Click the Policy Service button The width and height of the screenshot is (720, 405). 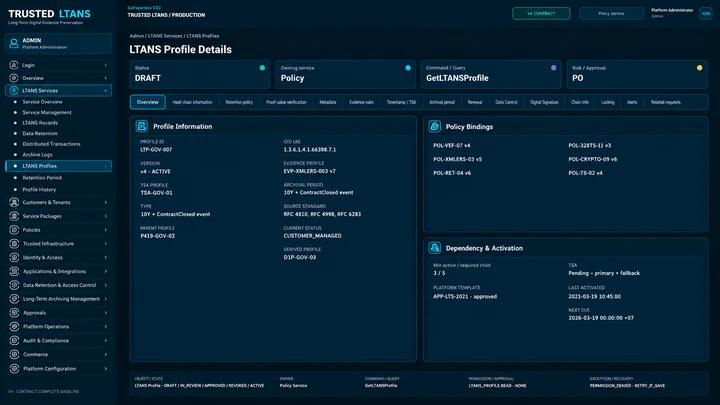point(611,13)
